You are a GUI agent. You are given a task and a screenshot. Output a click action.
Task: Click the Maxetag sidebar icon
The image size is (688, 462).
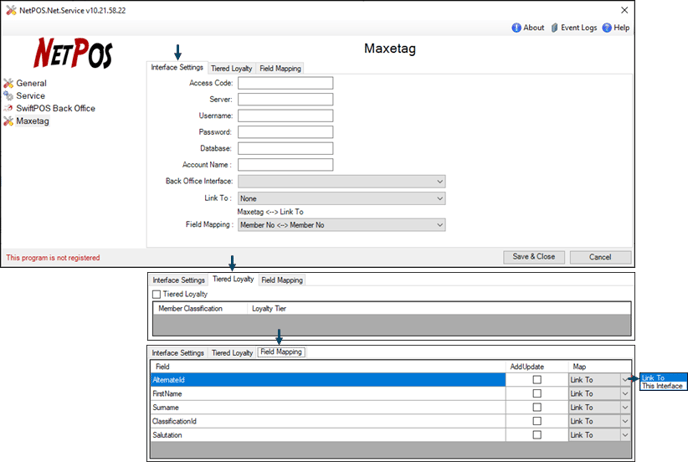coord(9,121)
